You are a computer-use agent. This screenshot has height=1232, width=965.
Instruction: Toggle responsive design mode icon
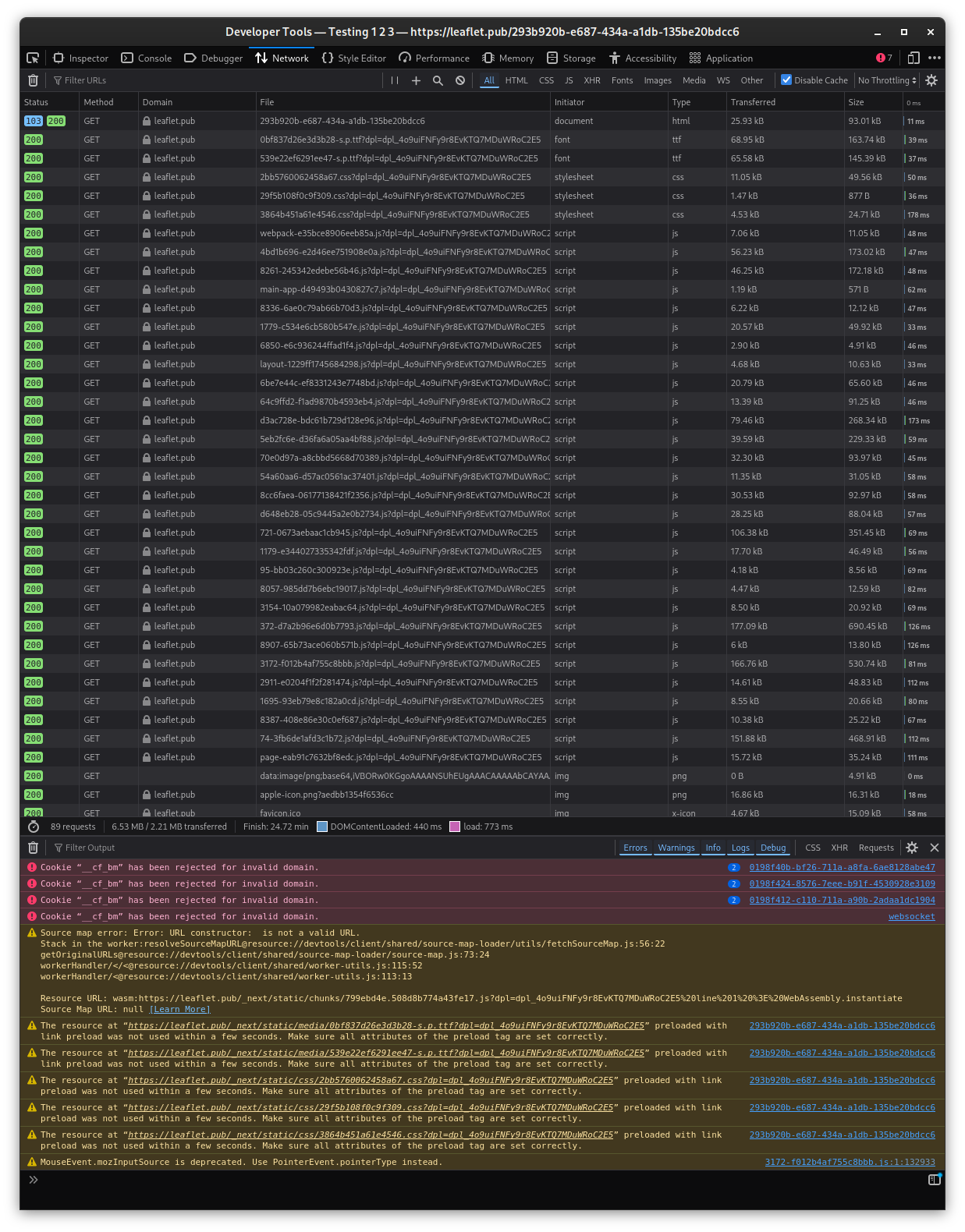click(914, 58)
